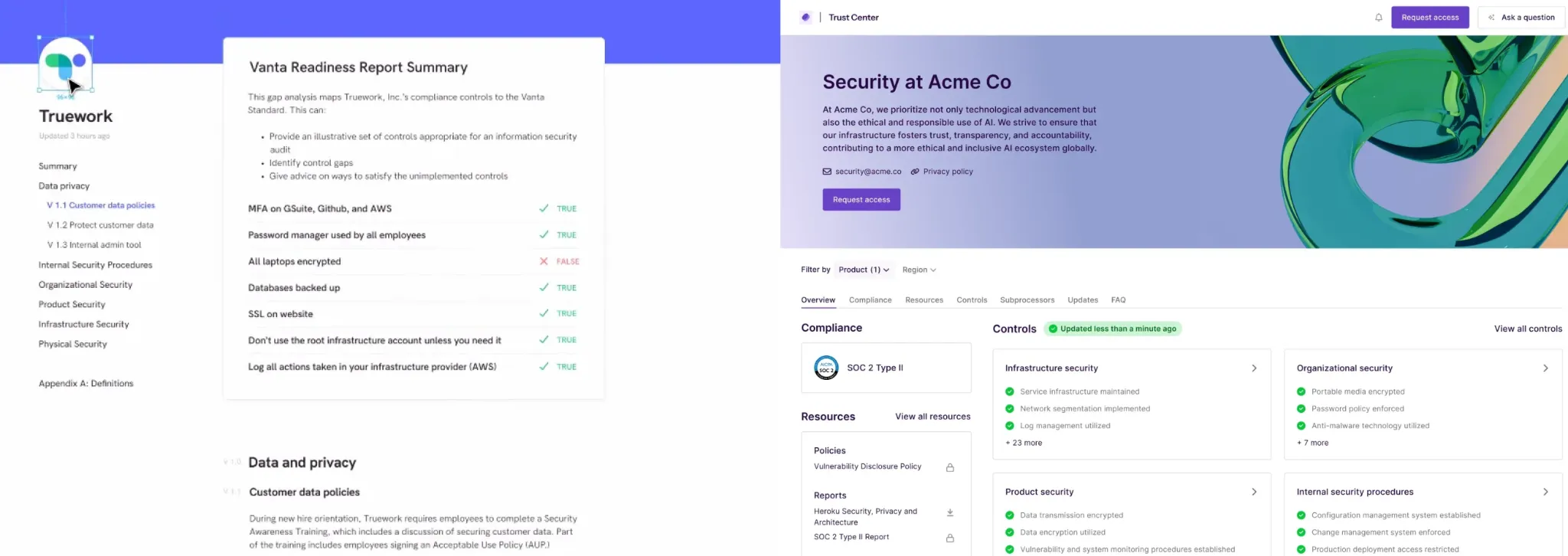1568x556 pixels.
Task: Go to Summary in Truework sidebar
Action: (x=57, y=166)
